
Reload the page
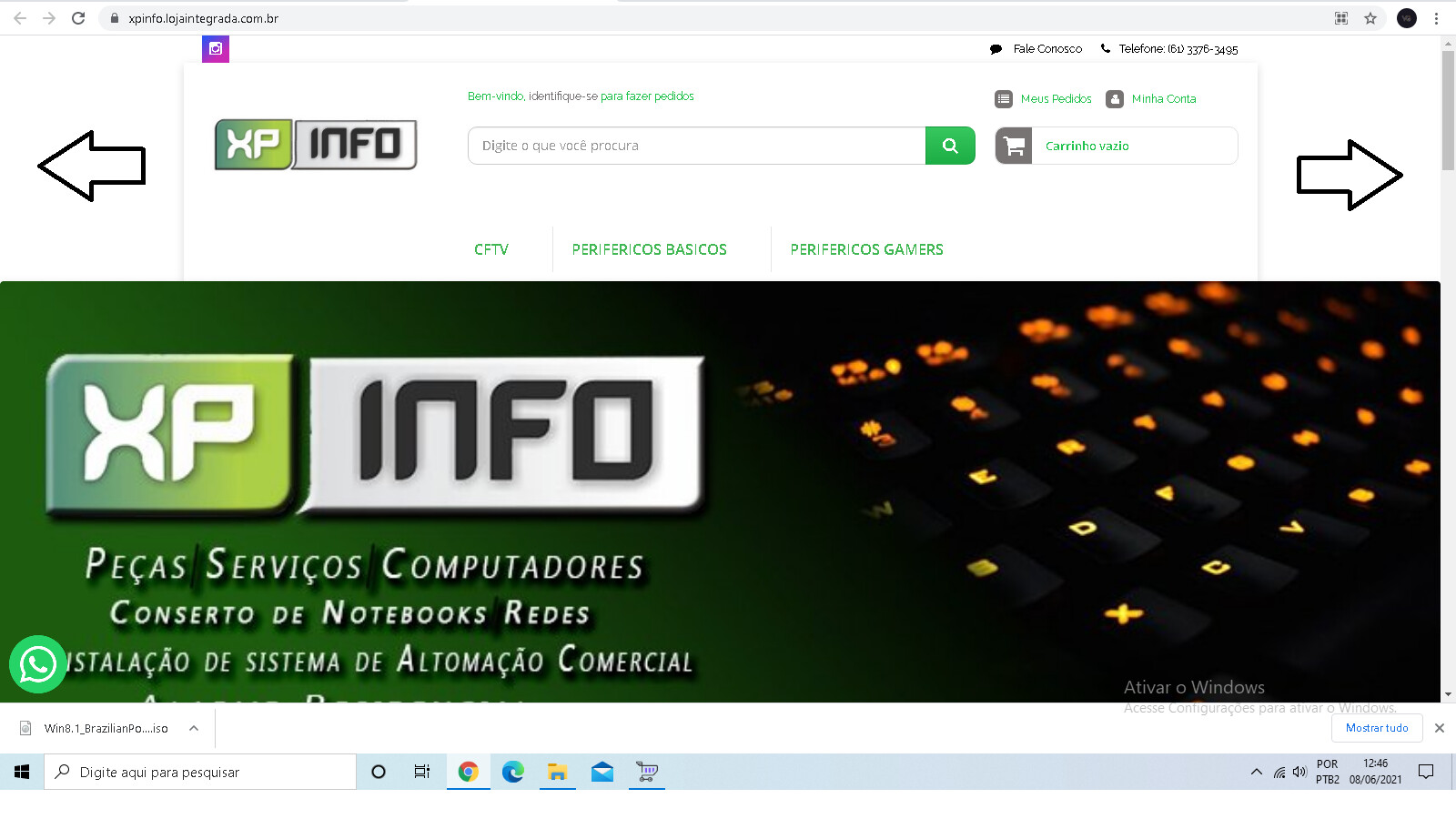(x=78, y=18)
